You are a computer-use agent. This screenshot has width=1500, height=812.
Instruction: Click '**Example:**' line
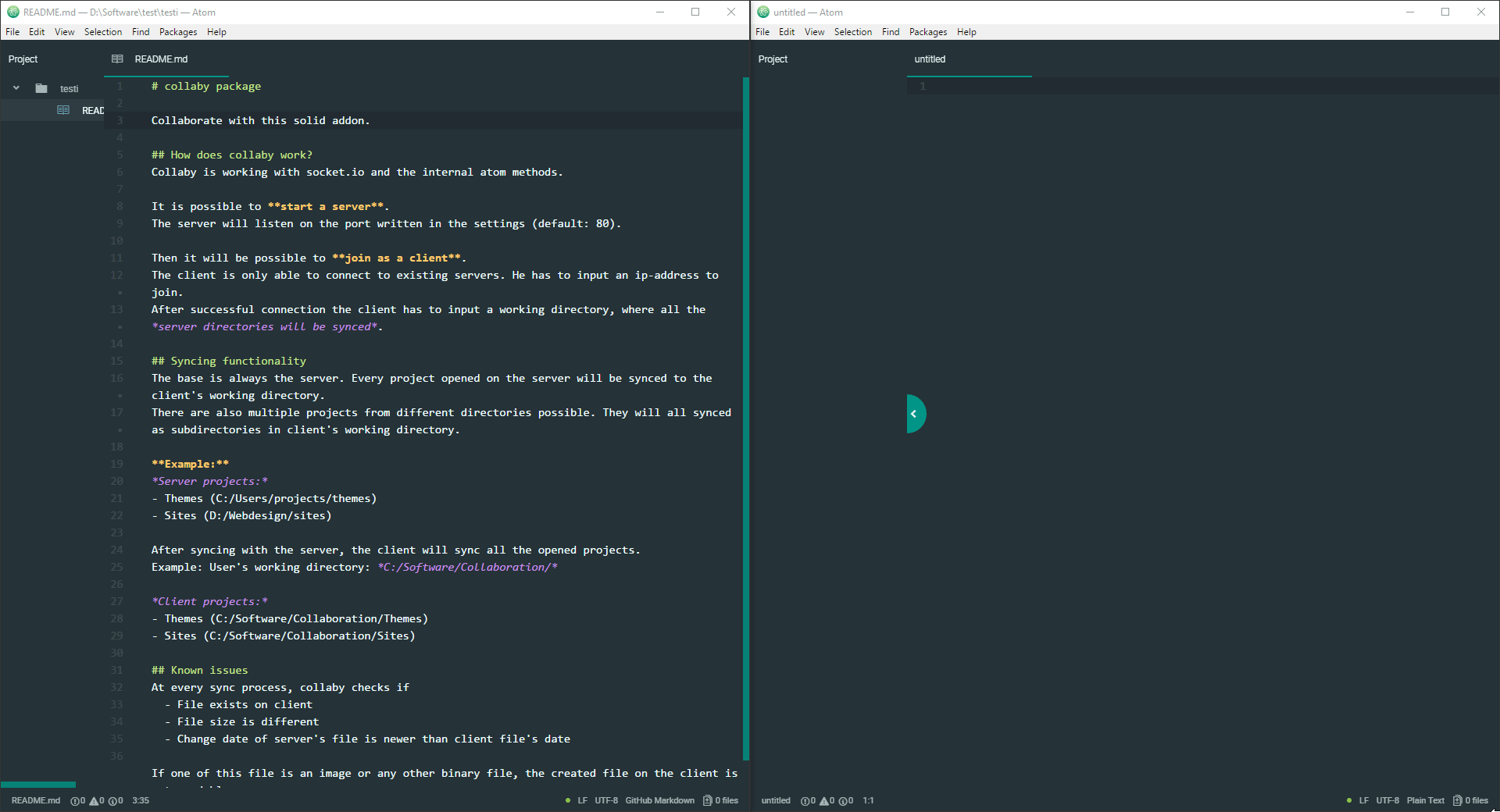pyautogui.click(x=190, y=464)
